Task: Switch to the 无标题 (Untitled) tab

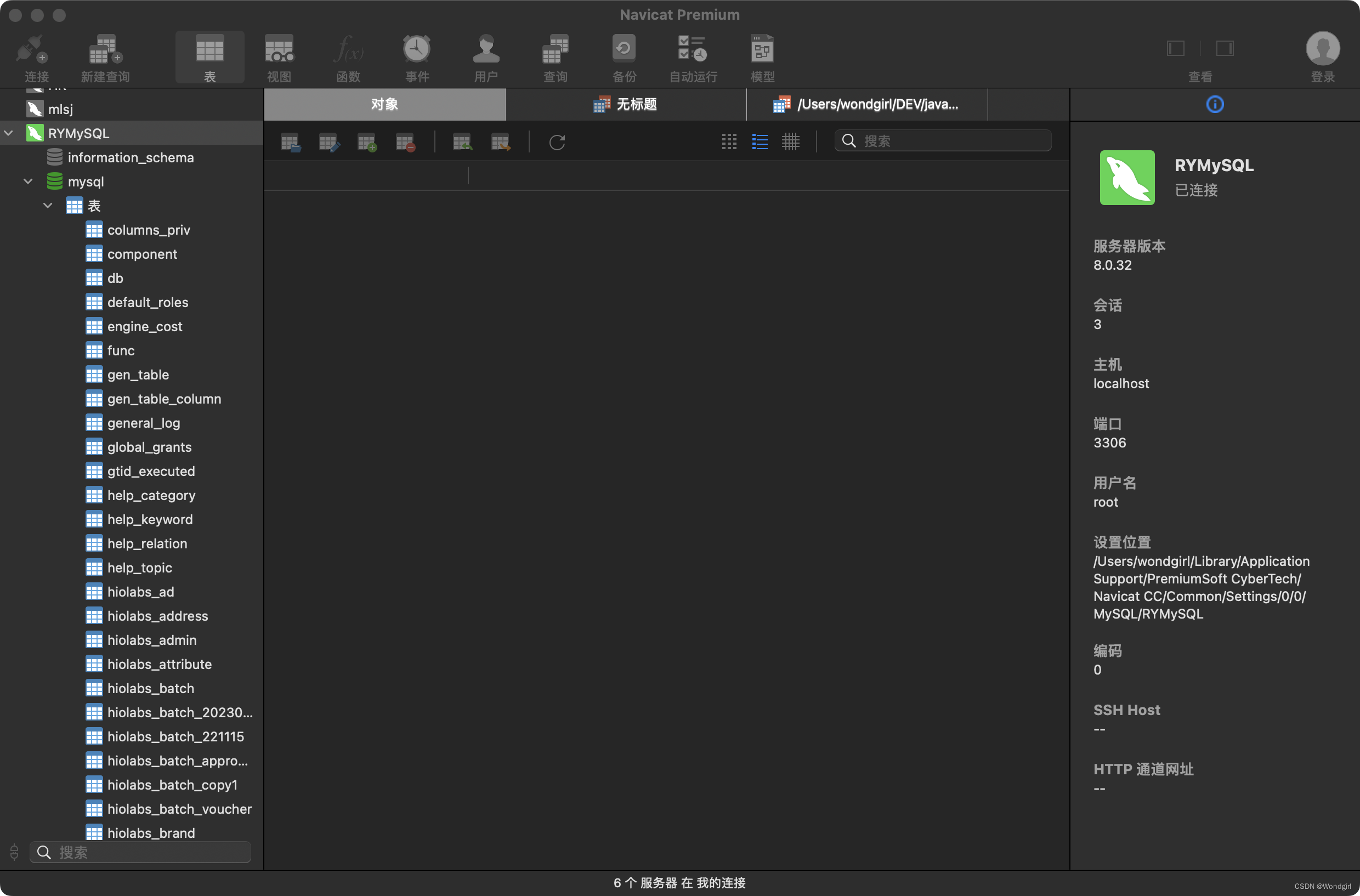Action: (626, 104)
